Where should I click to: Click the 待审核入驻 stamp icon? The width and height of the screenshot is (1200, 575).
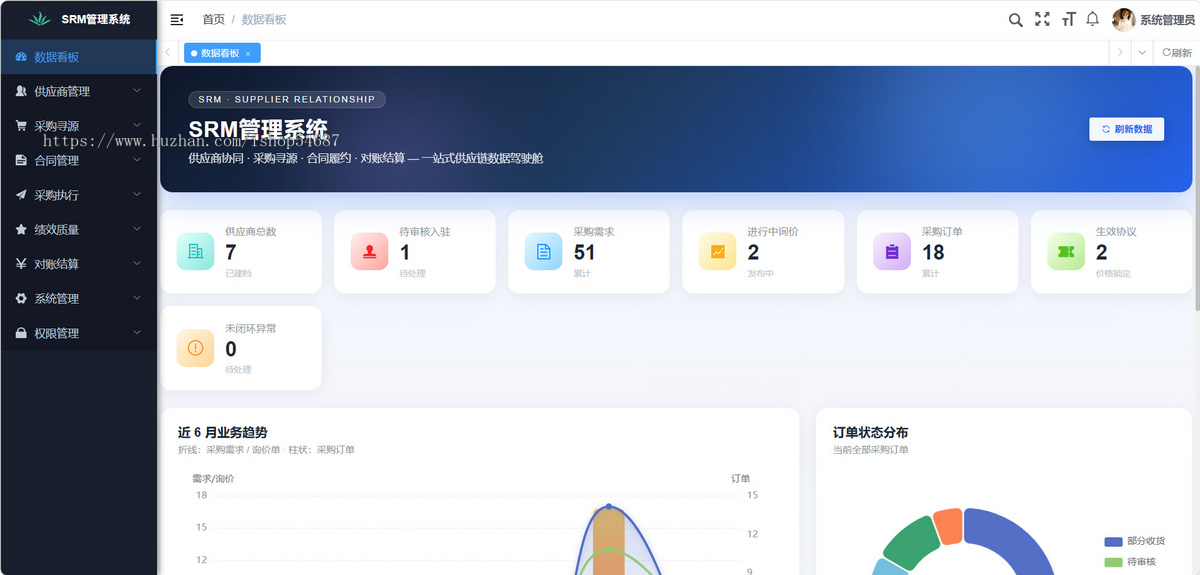pos(369,252)
